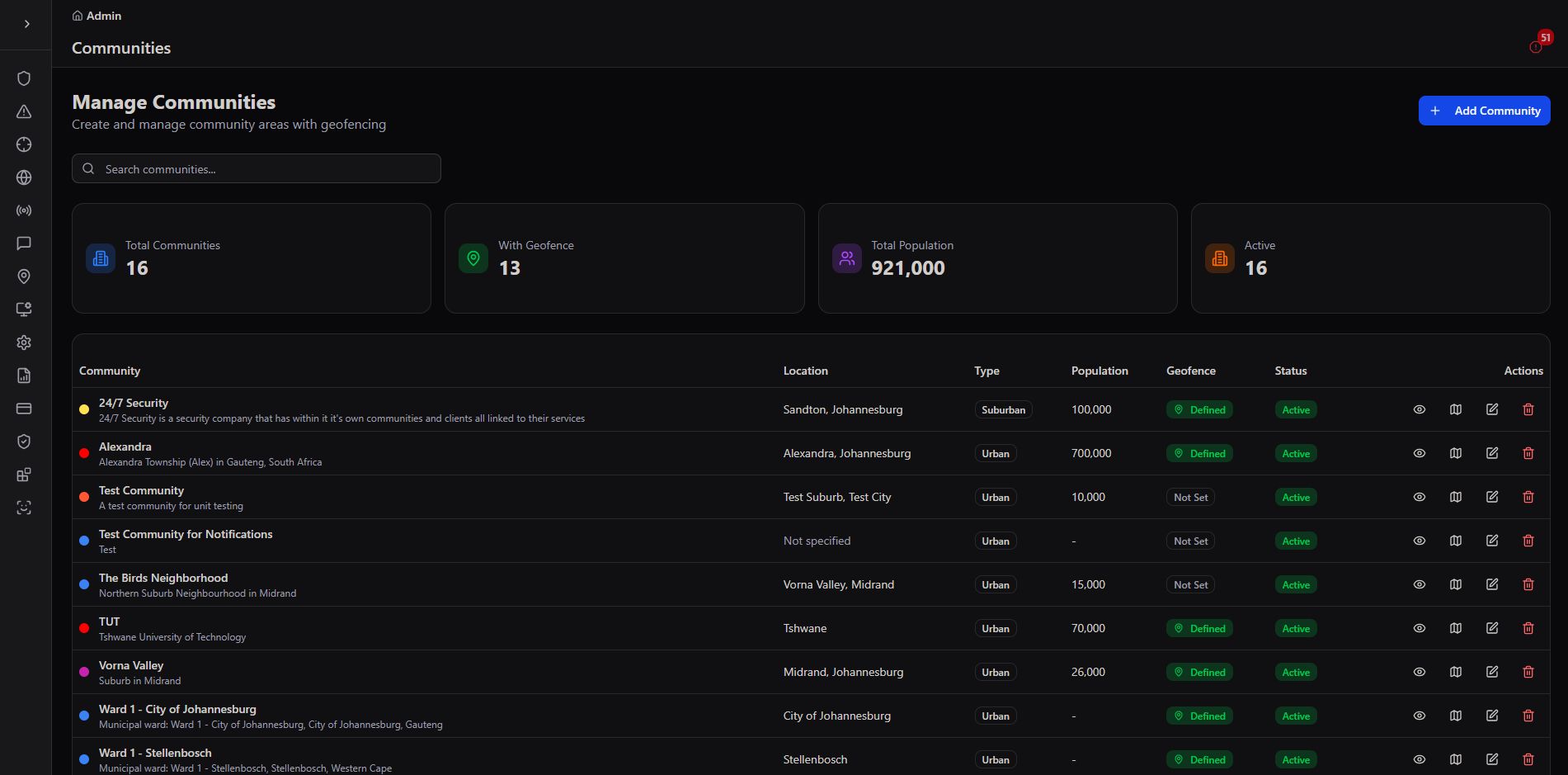The image size is (1568, 775).
Task: Click the Defined geofence badge for Alexandra
Action: [1199, 453]
